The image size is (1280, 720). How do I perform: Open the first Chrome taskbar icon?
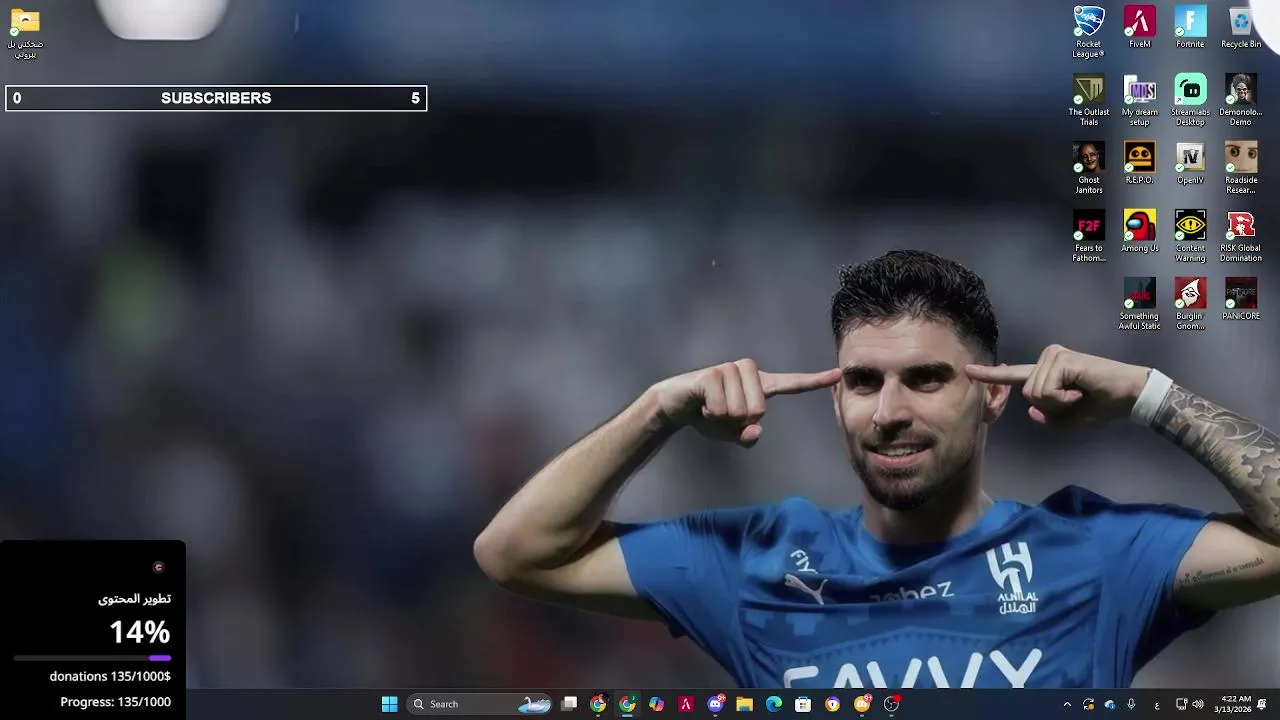(598, 704)
